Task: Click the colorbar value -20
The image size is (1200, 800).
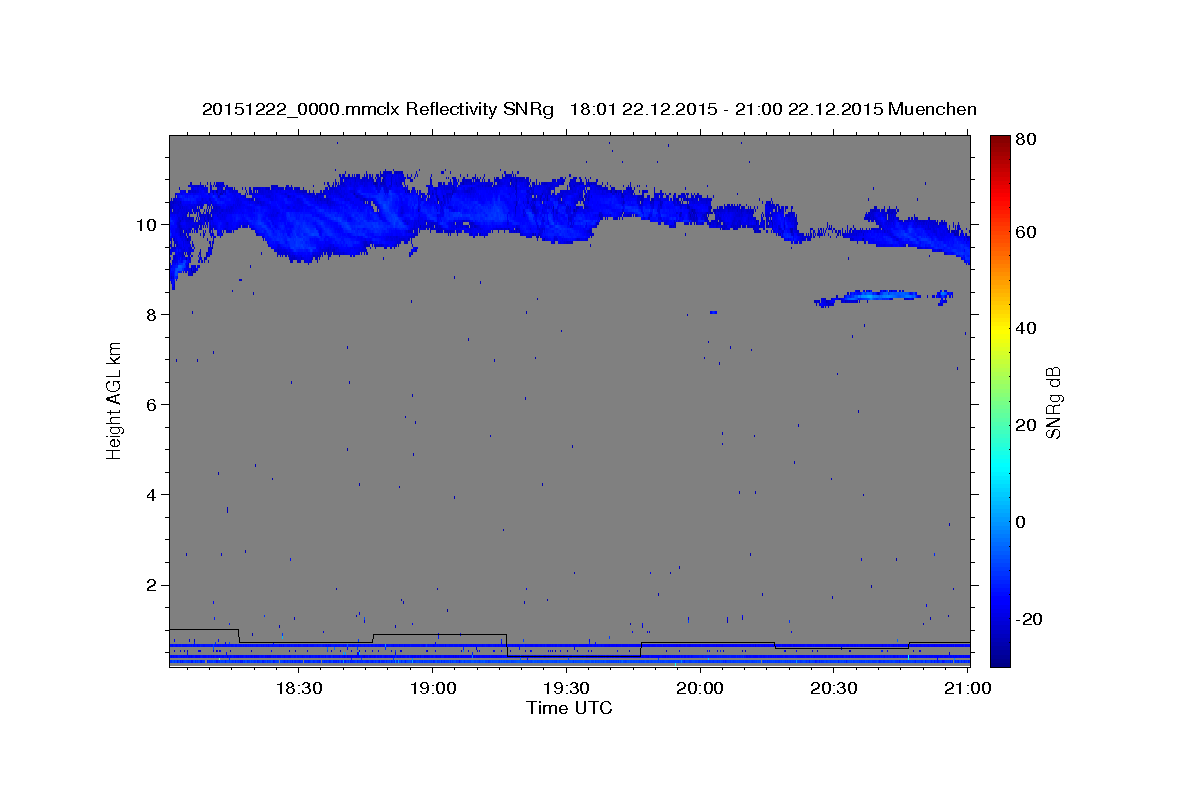Action: [1029, 619]
